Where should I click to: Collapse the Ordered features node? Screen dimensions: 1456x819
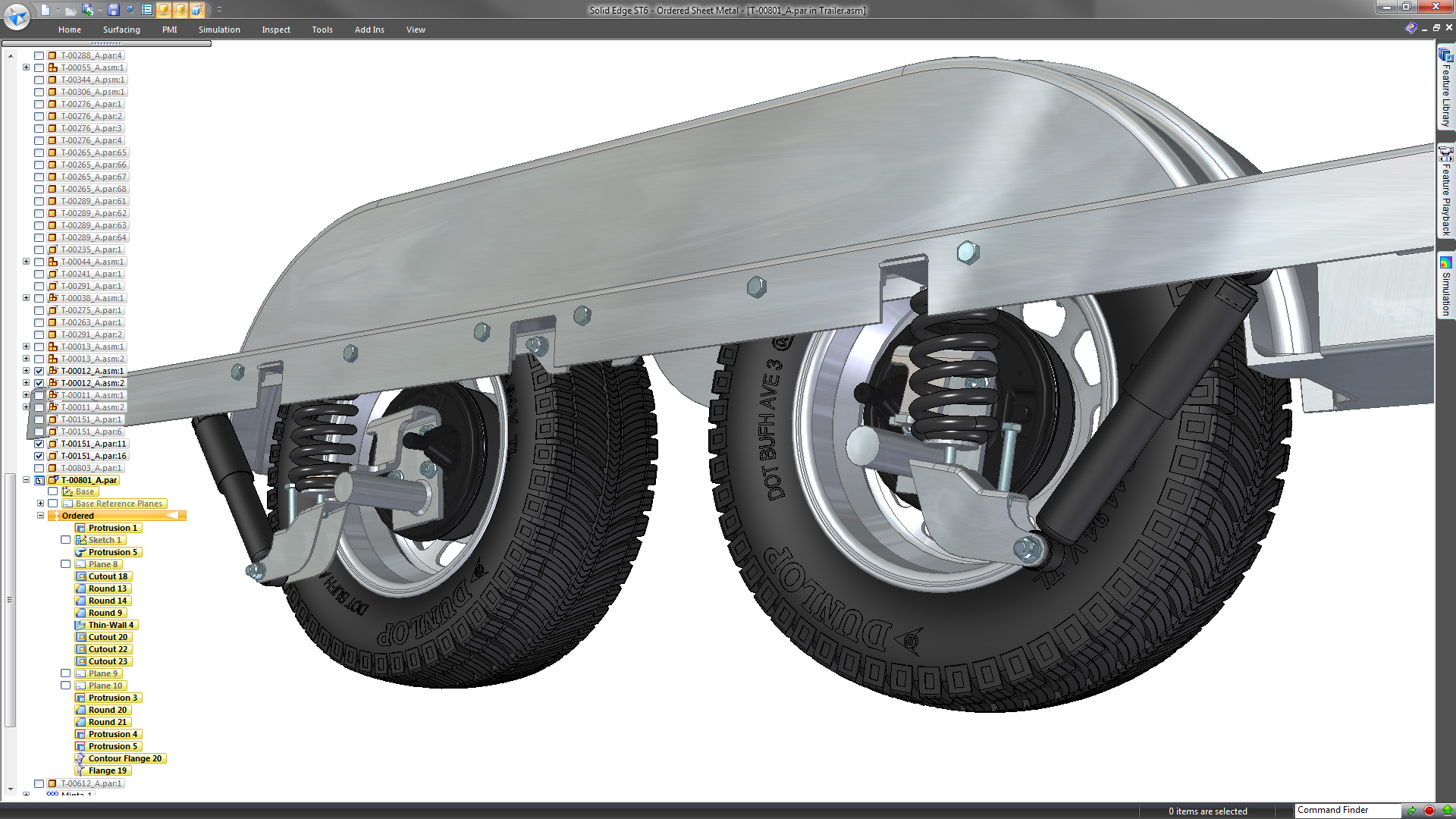click(41, 516)
